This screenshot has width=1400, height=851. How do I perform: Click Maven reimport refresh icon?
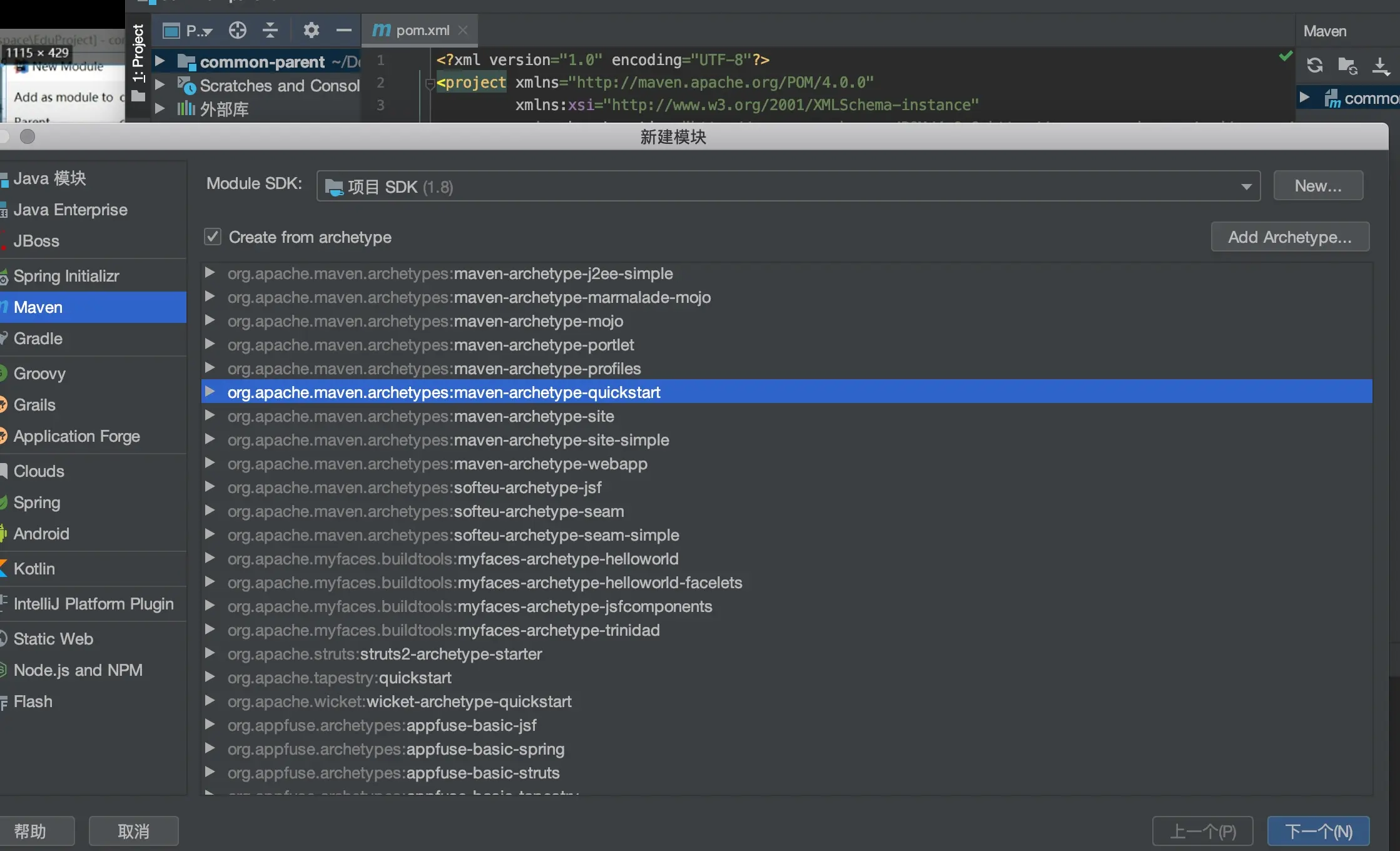click(1314, 65)
